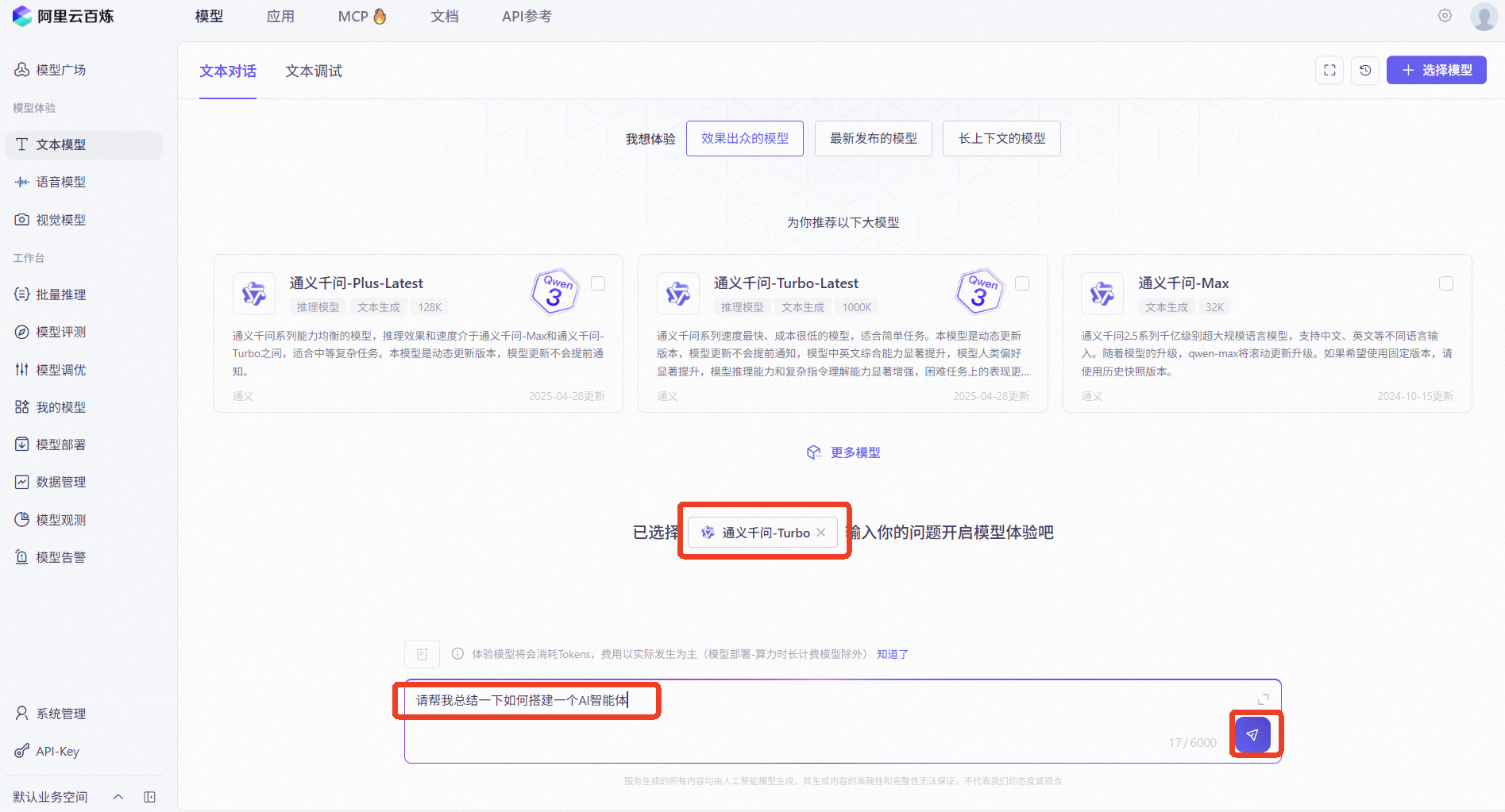Remove the selected 通义千问-Turbo tag
Viewport: 1505px width, 812px height.
point(821,533)
